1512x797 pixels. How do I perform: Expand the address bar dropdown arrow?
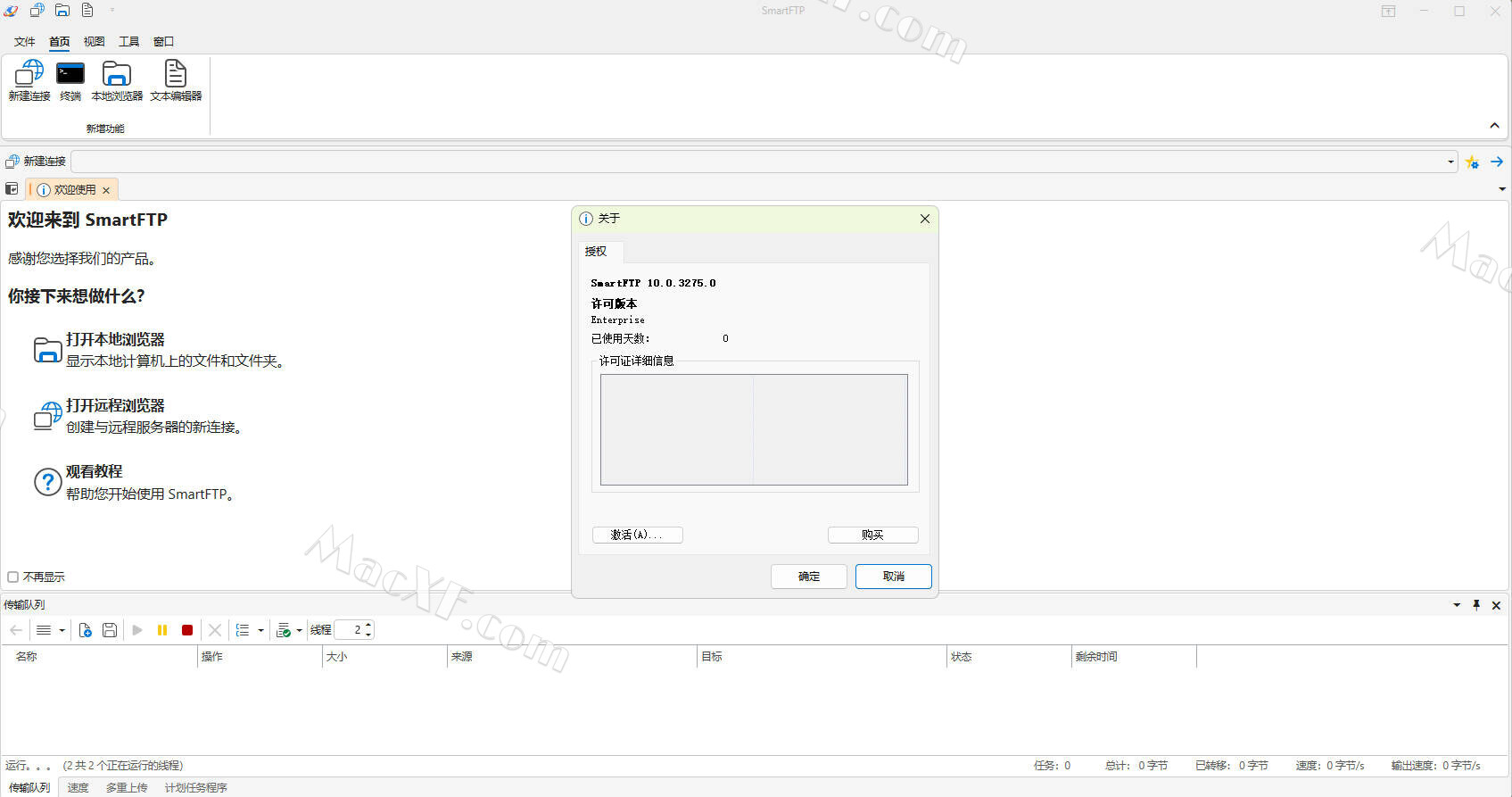pos(1450,162)
